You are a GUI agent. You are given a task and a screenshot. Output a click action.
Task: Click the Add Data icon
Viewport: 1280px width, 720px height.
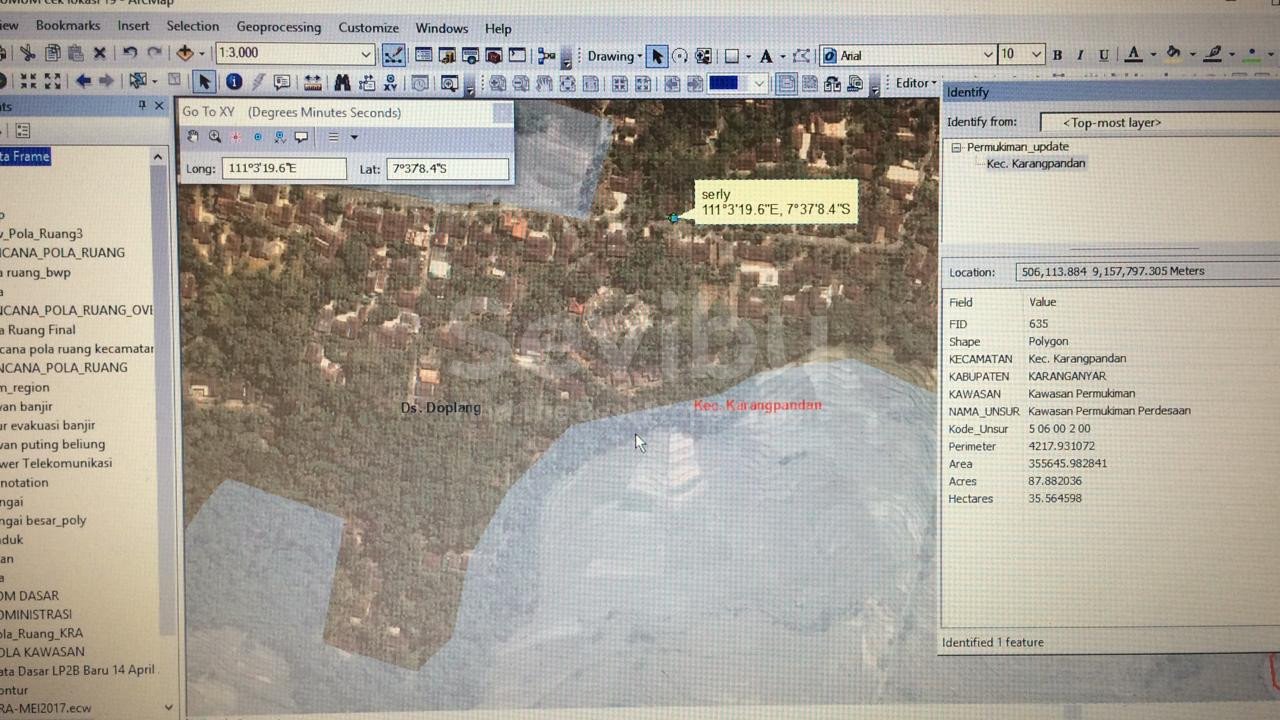point(185,54)
